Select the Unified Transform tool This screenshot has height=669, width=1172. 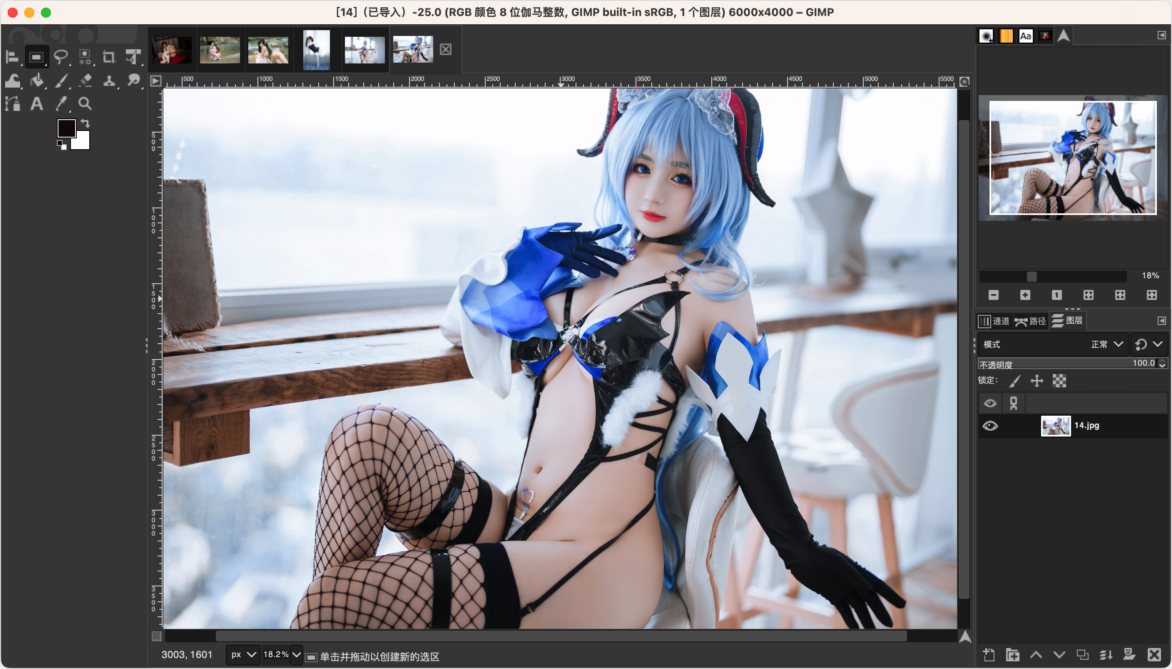133,57
